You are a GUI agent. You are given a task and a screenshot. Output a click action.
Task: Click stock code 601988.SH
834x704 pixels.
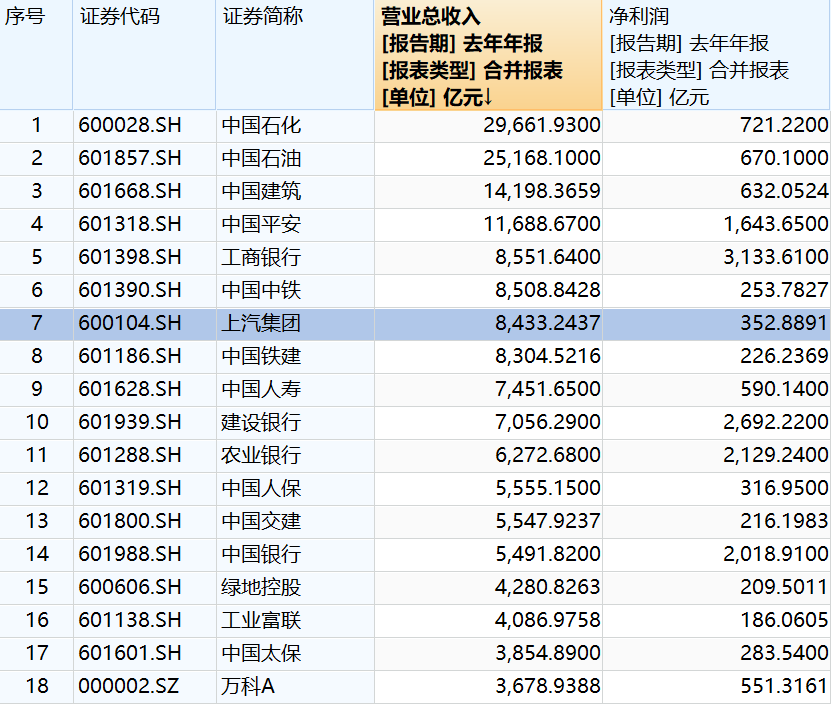130,554
